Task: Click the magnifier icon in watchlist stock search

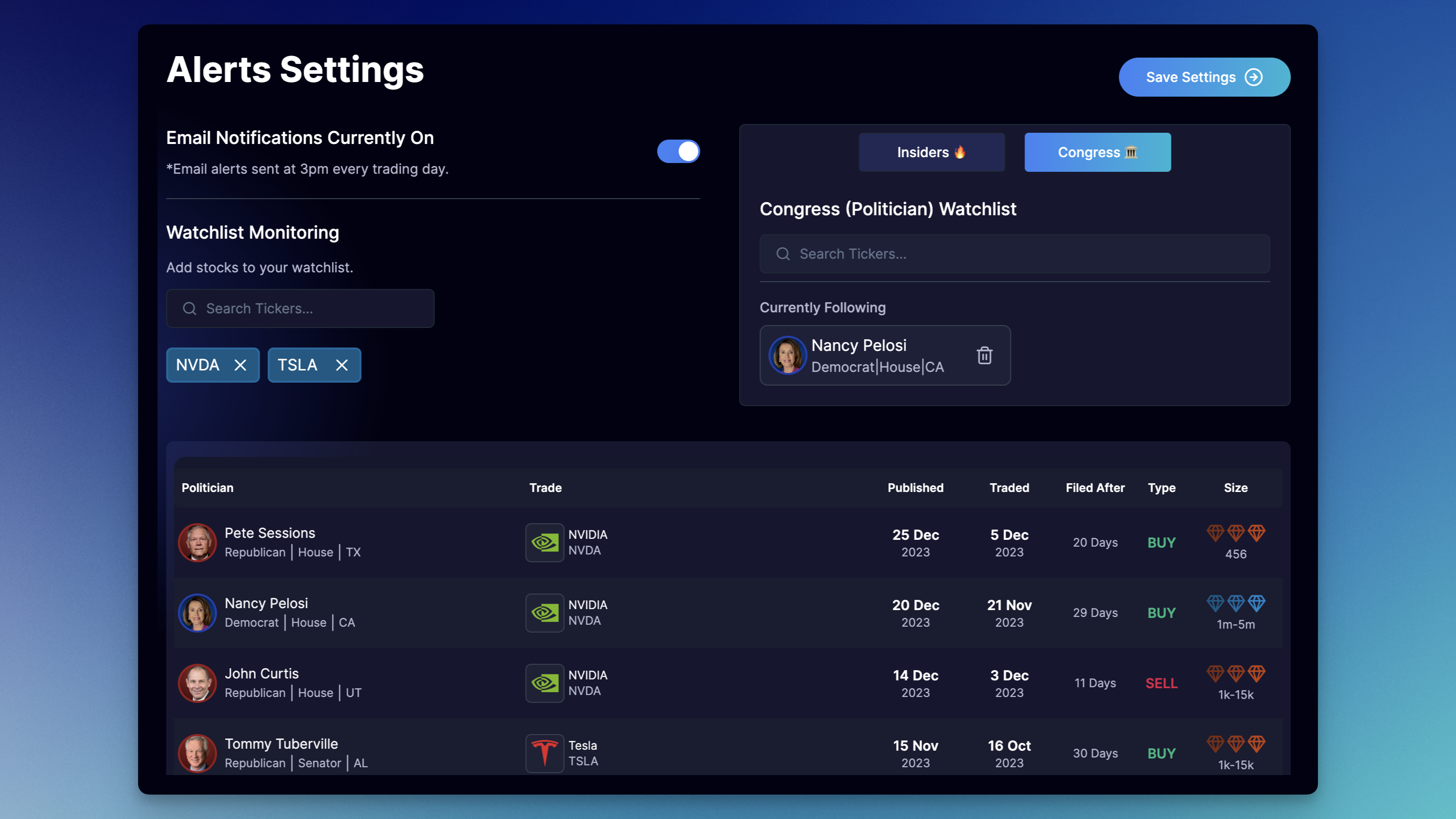Action: point(189,308)
